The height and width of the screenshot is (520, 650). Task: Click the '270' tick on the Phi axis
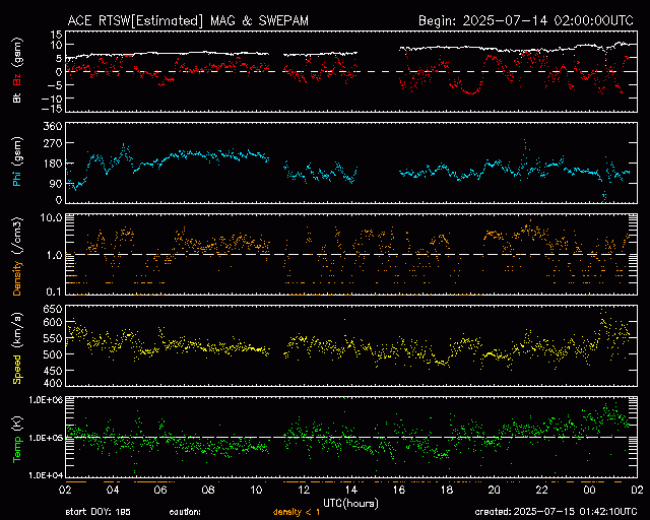coord(53,143)
